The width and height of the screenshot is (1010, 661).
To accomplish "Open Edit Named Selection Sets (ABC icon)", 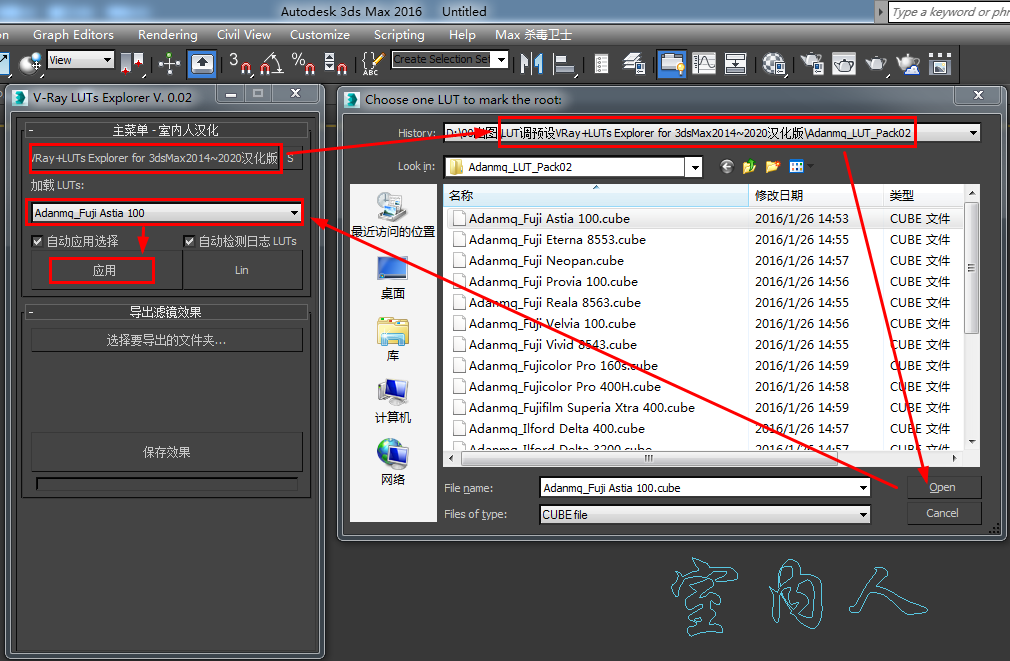I will tap(373, 63).
